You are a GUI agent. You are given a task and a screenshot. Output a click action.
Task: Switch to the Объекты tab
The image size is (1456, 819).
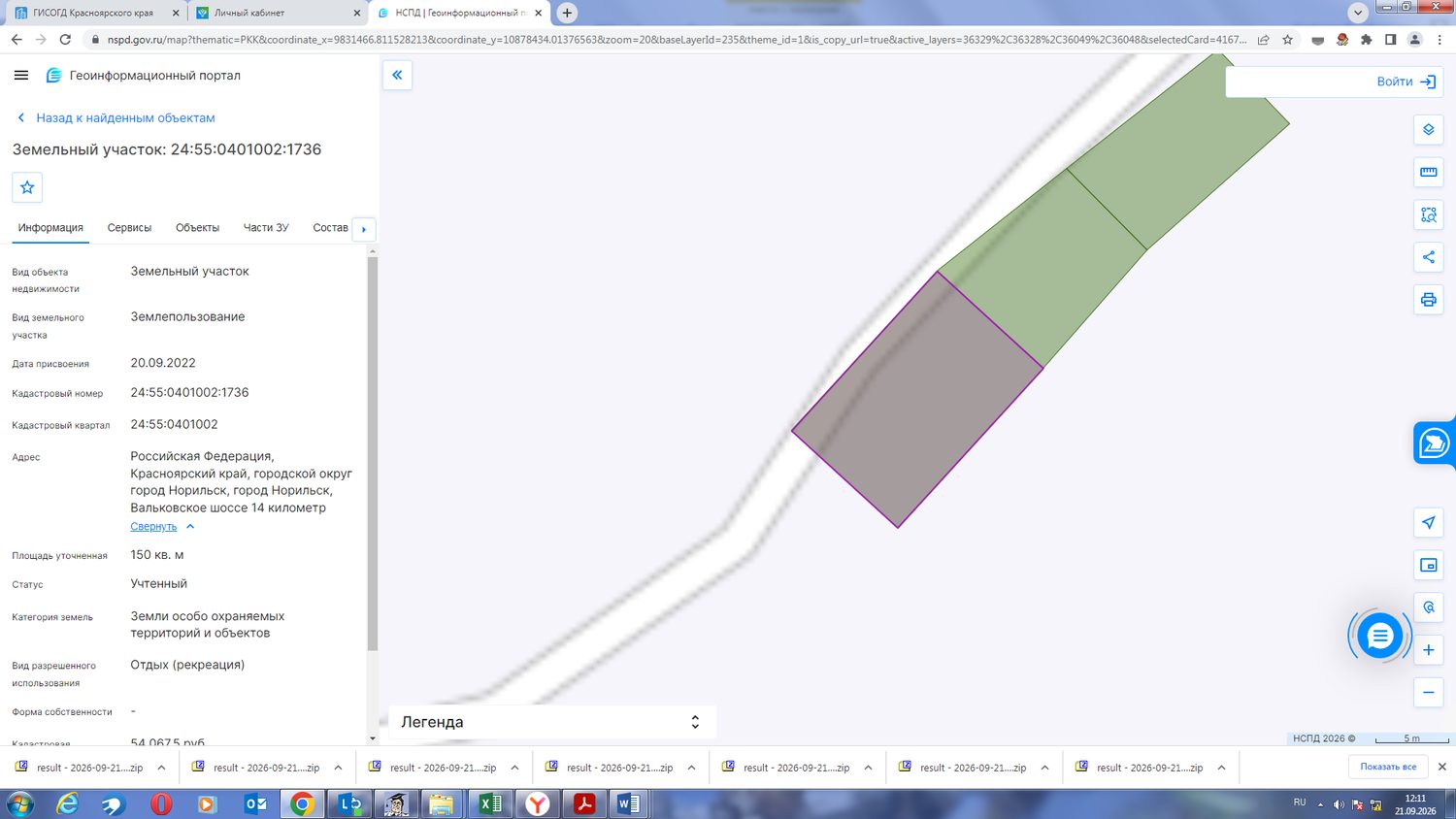tap(197, 228)
